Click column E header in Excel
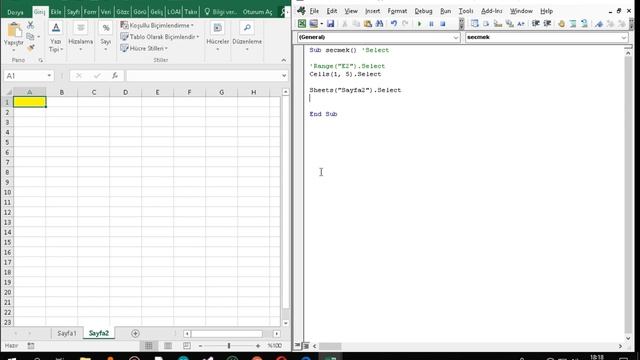The height and width of the screenshot is (360, 640). (x=157, y=92)
